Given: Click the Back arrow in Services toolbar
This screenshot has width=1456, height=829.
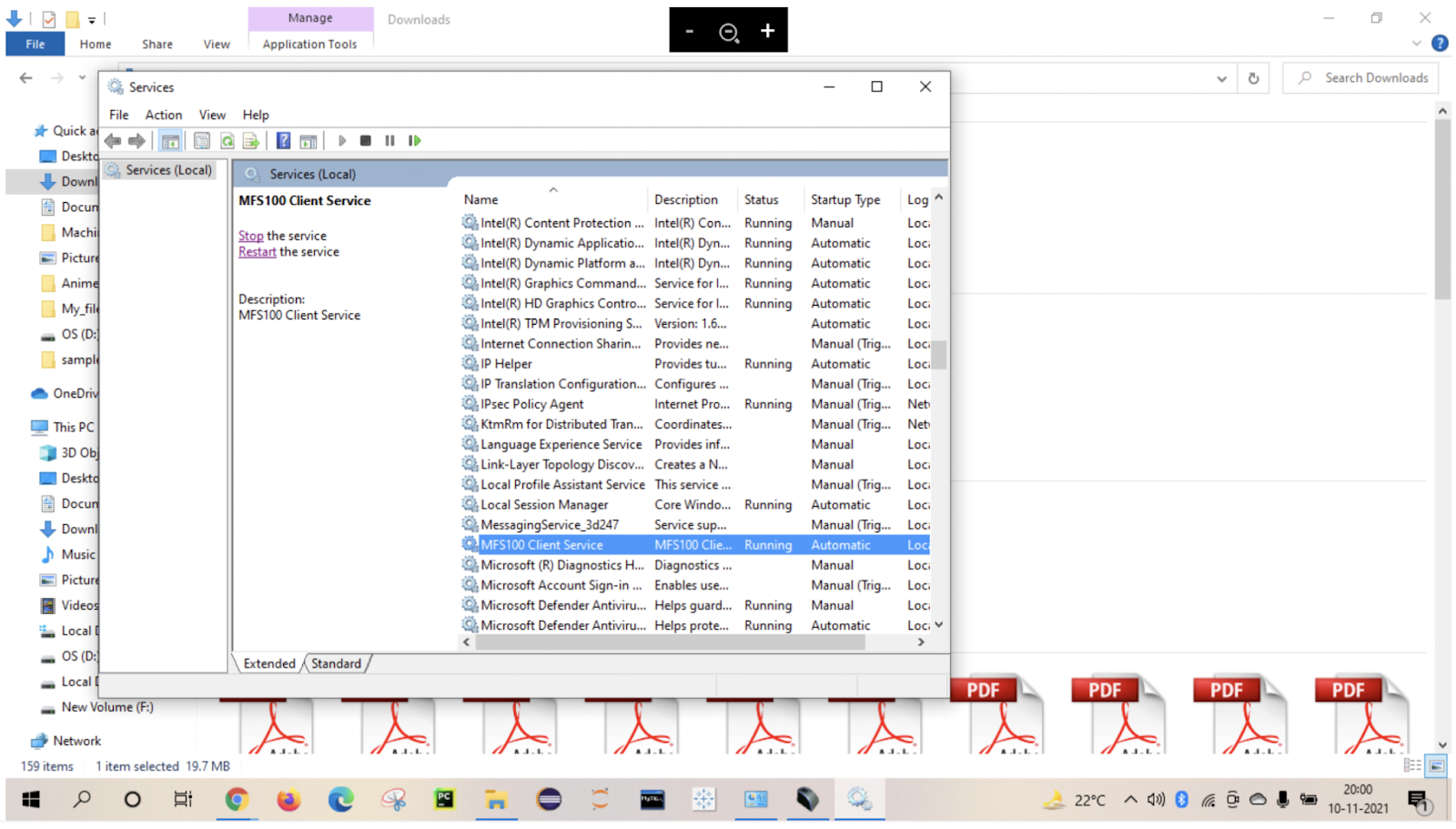Looking at the screenshot, I should click(113, 141).
